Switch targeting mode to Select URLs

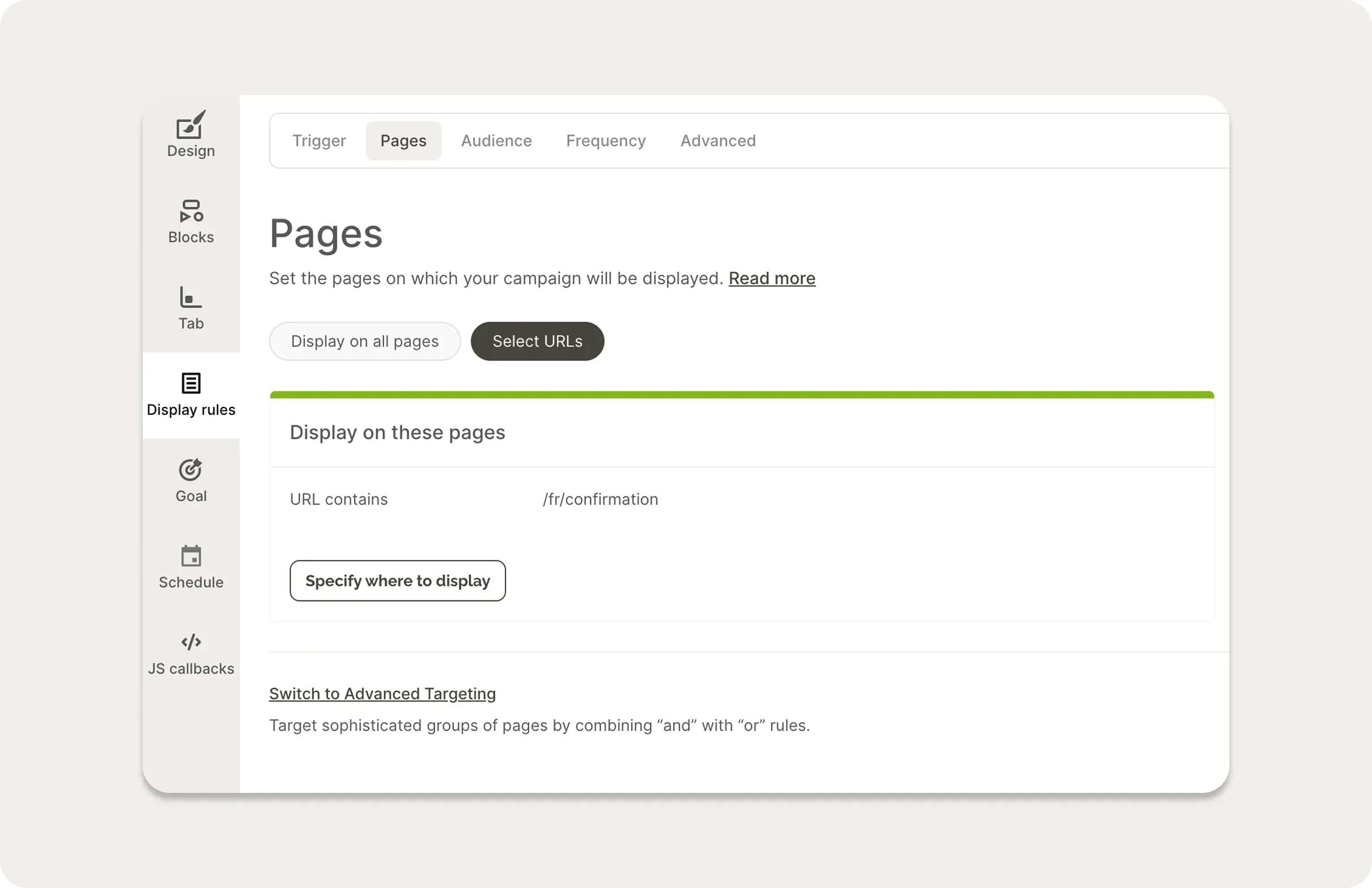pos(537,341)
